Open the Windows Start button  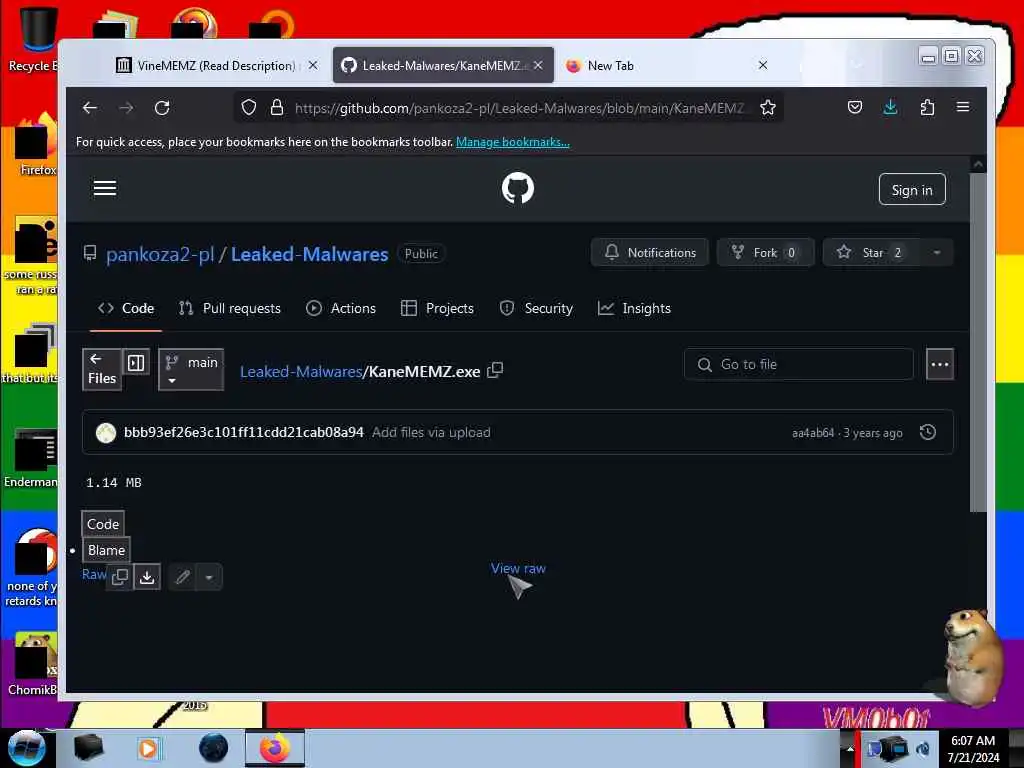[26, 748]
